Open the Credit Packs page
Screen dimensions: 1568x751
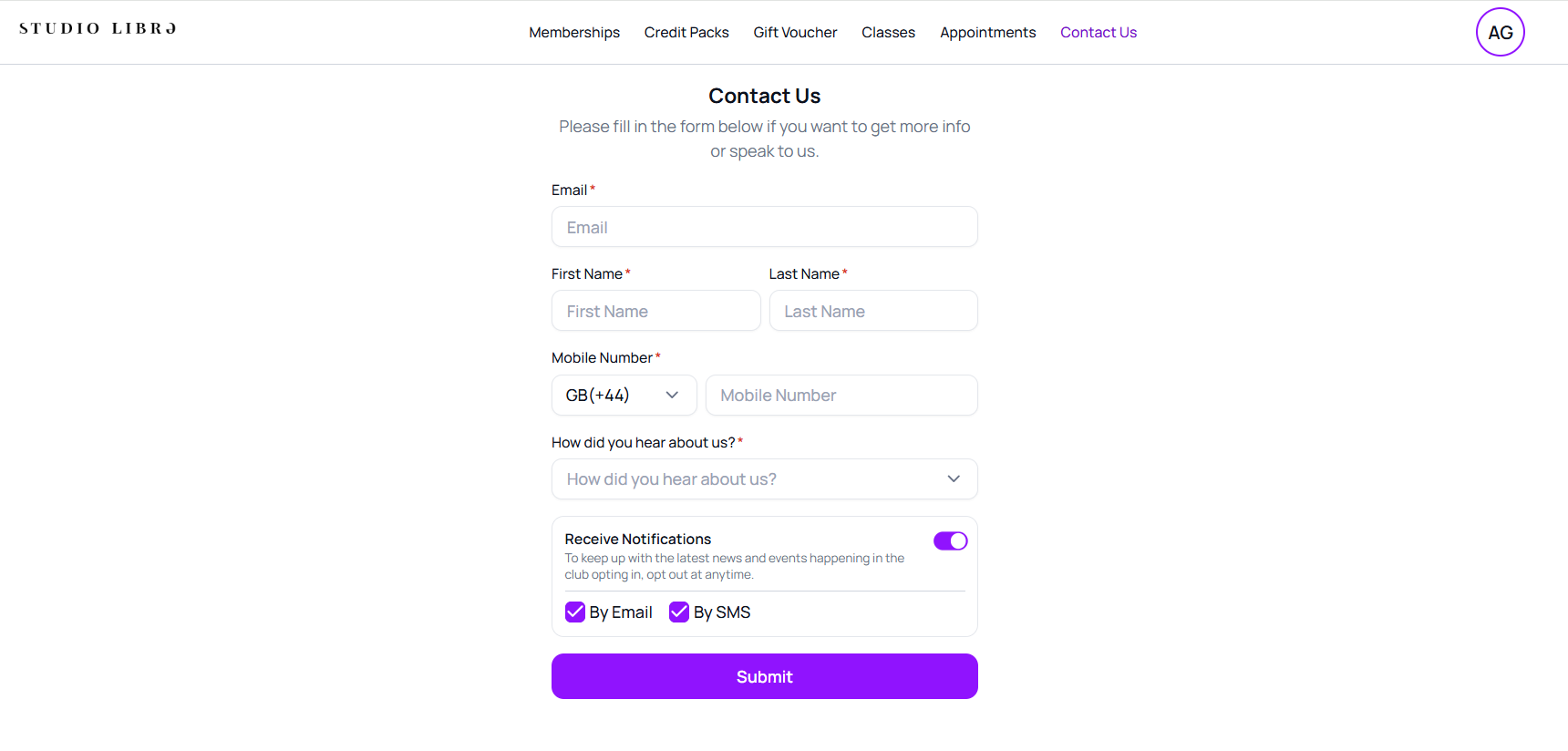(x=686, y=33)
